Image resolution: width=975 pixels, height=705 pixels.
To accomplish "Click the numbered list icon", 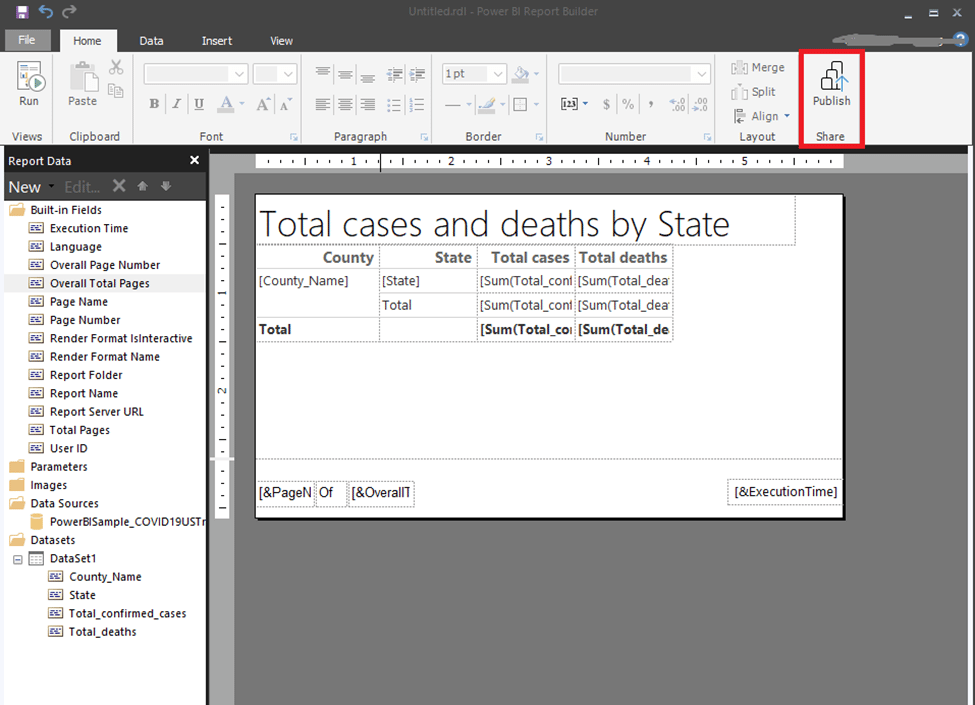I will tap(417, 104).
